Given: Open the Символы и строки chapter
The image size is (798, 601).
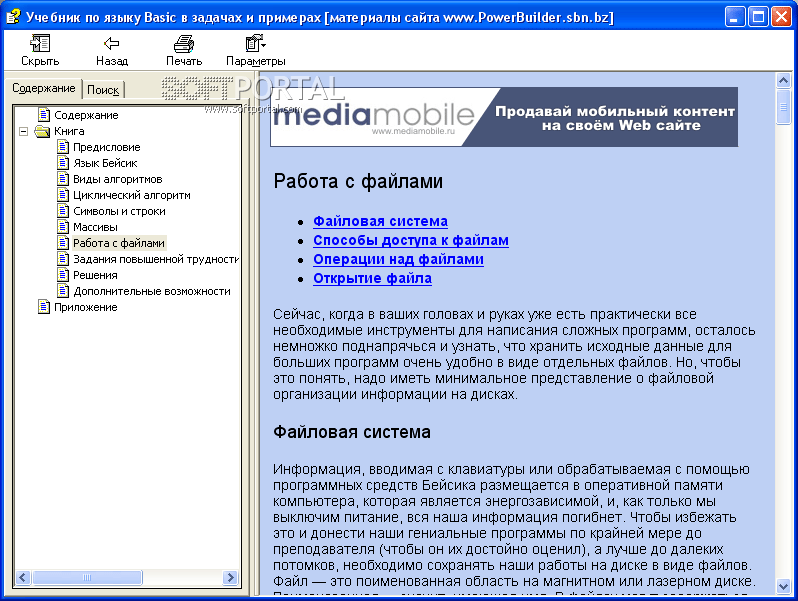Looking at the screenshot, I should click(x=119, y=211).
